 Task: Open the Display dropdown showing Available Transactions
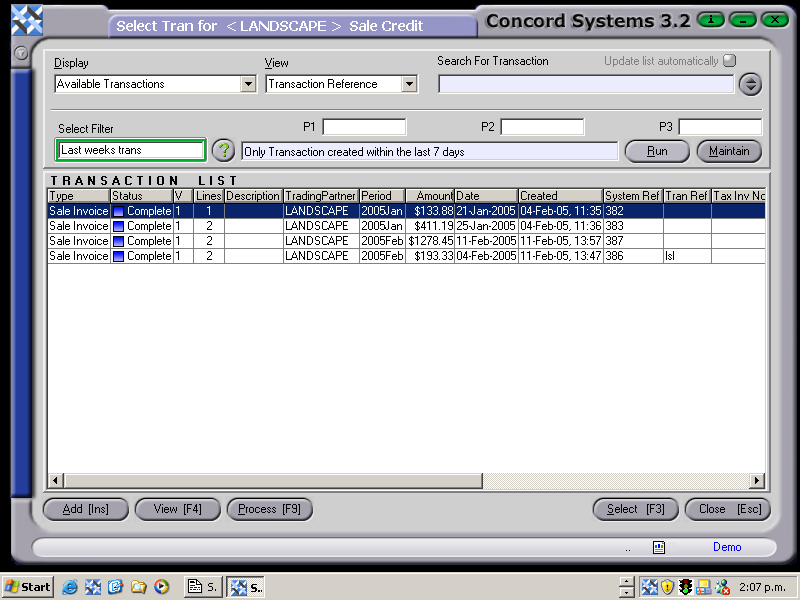click(x=249, y=84)
